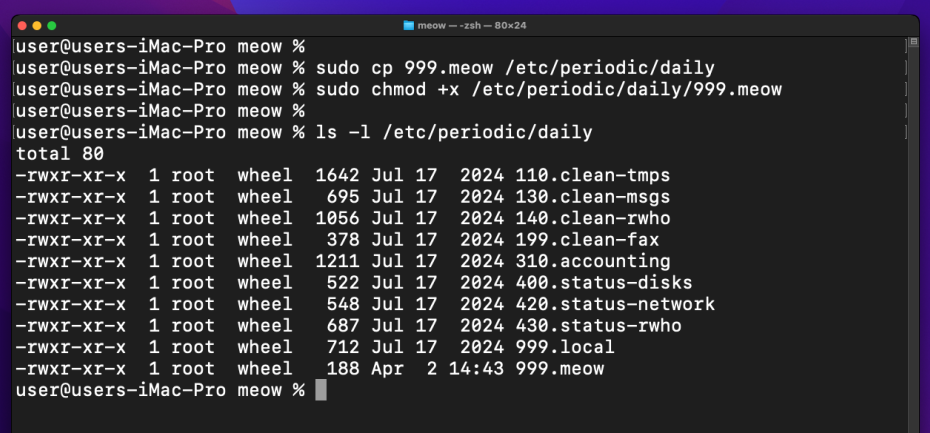
Task: Click the 400.status-disks filename
Action: tap(603, 283)
